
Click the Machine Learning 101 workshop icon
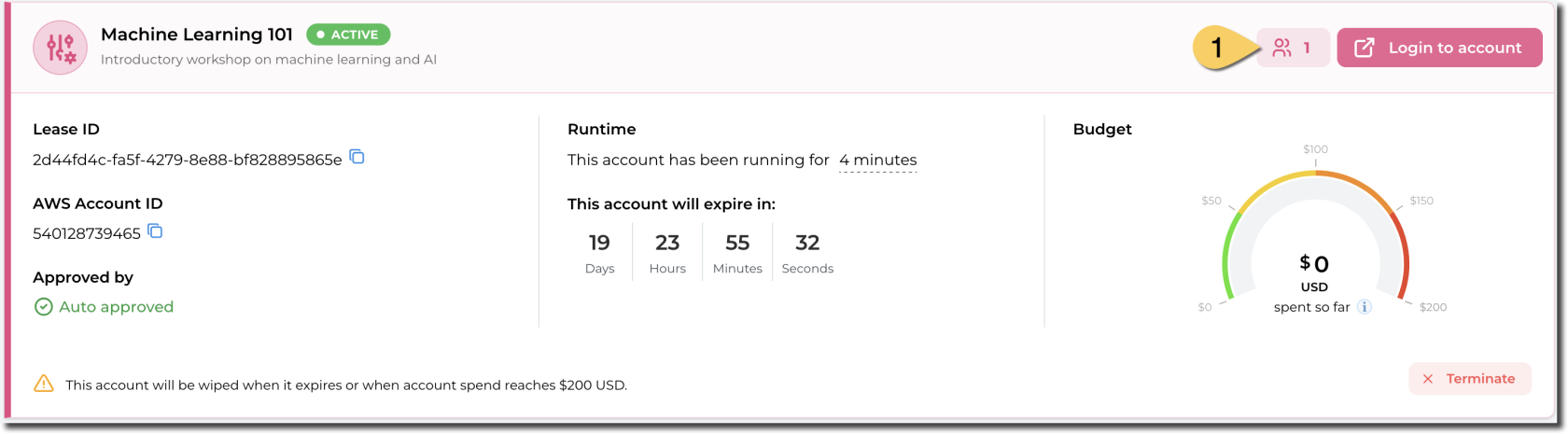(x=60, y=48)
